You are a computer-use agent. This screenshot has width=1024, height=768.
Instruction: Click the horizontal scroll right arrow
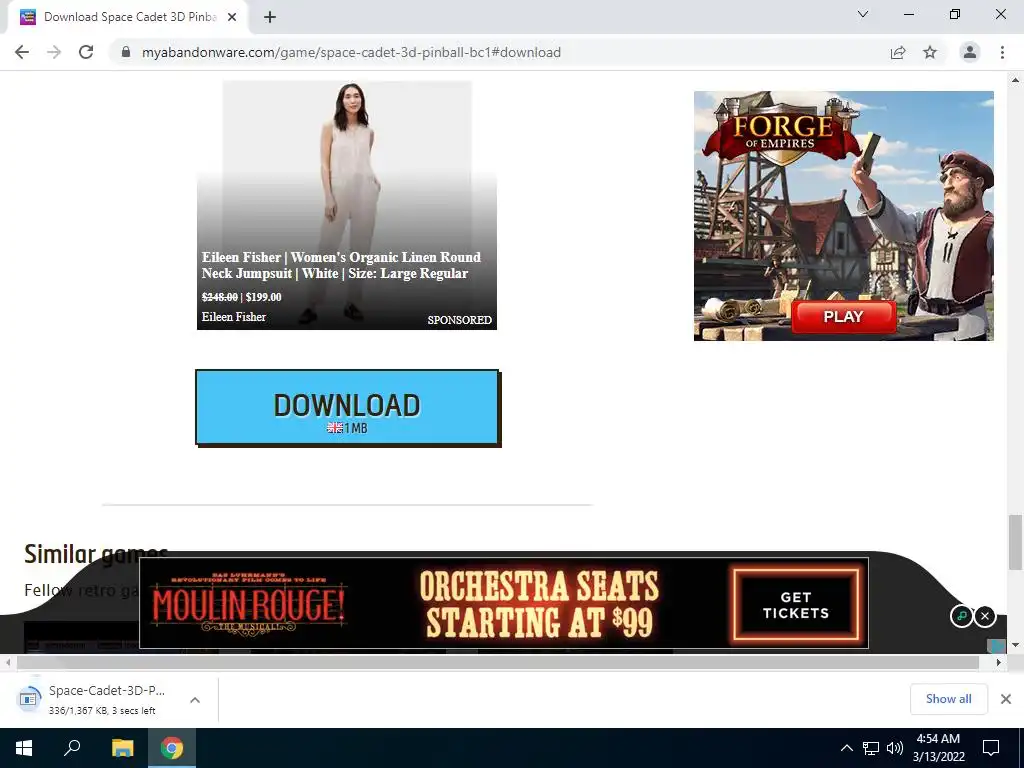999,662
